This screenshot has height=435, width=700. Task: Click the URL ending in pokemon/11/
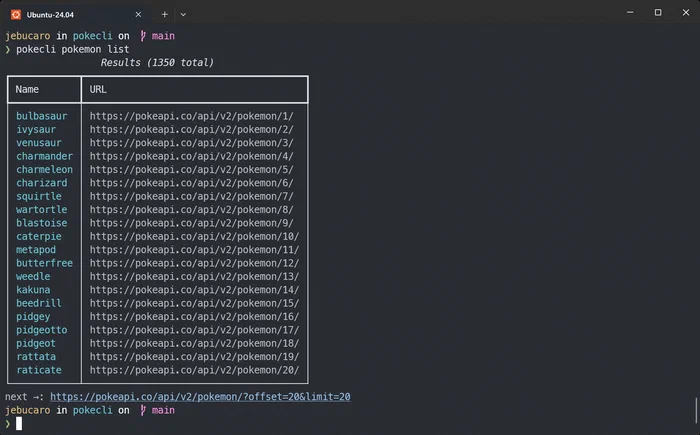194,250
